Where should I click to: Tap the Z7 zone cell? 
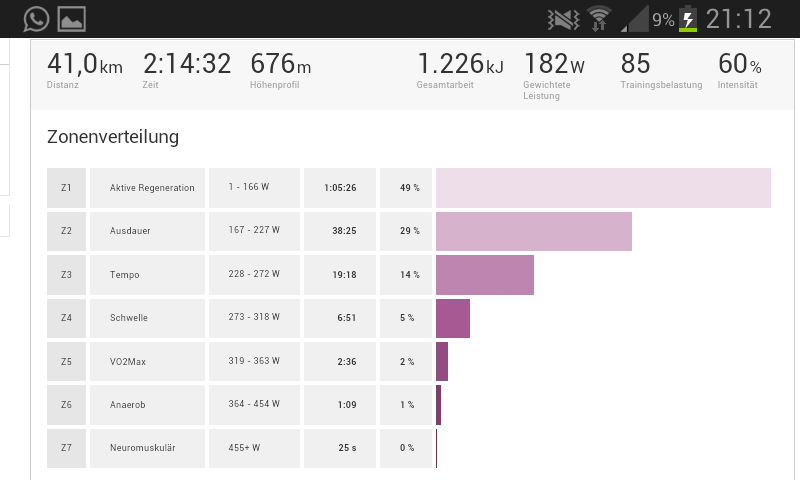click(66, 448)
